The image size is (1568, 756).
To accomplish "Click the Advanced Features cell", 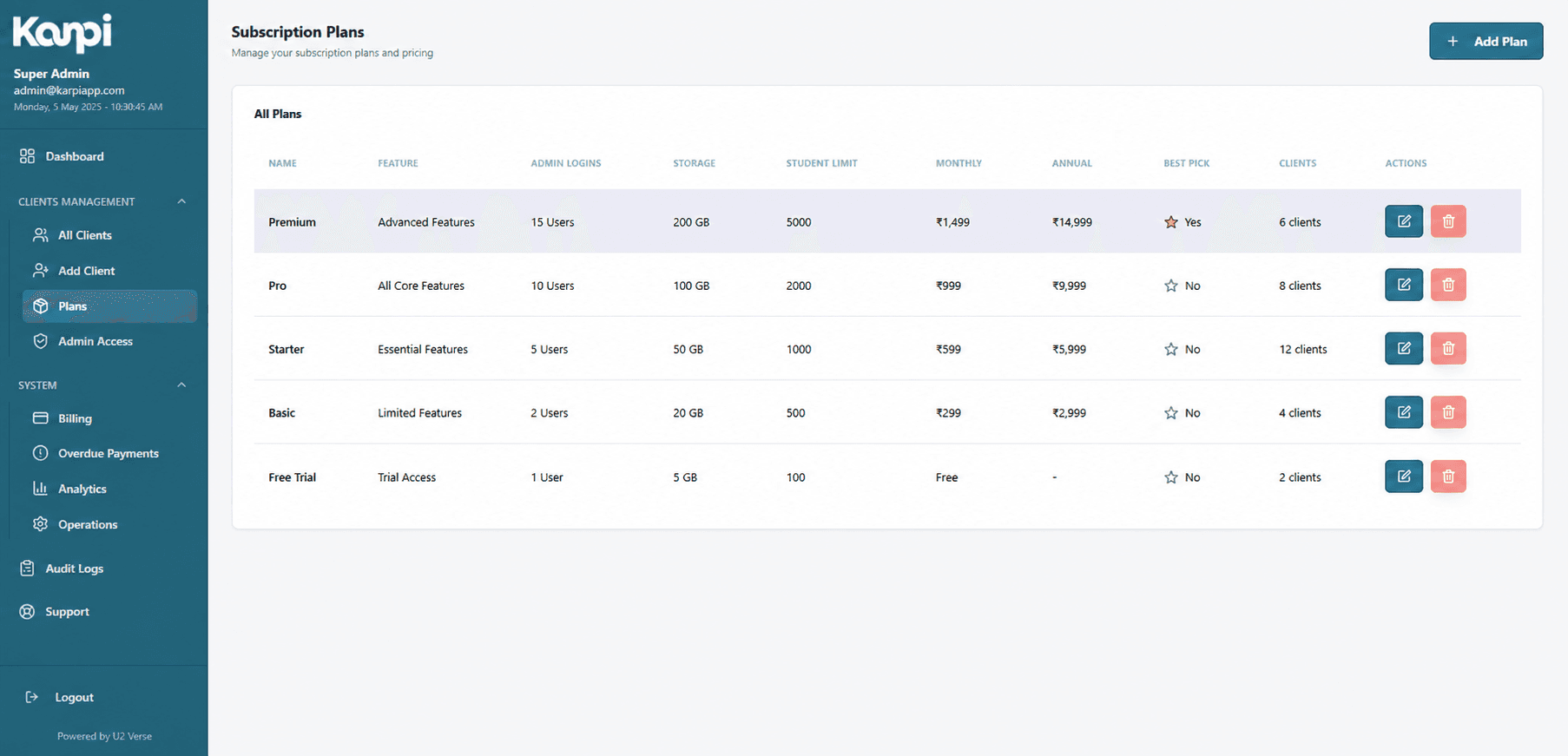I will click(426, 222).
